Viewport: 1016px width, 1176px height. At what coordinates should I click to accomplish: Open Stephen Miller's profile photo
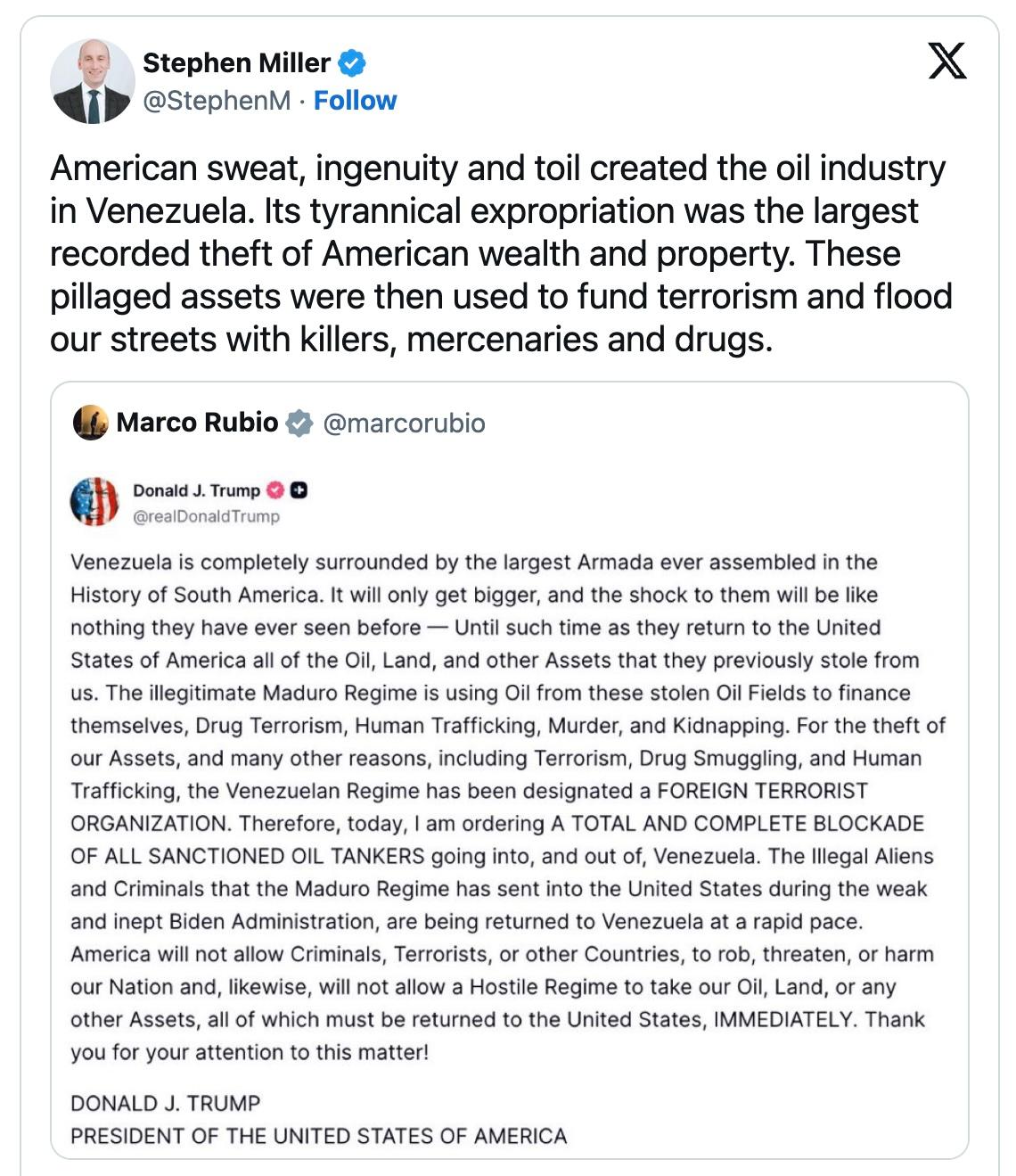(92, 81)
